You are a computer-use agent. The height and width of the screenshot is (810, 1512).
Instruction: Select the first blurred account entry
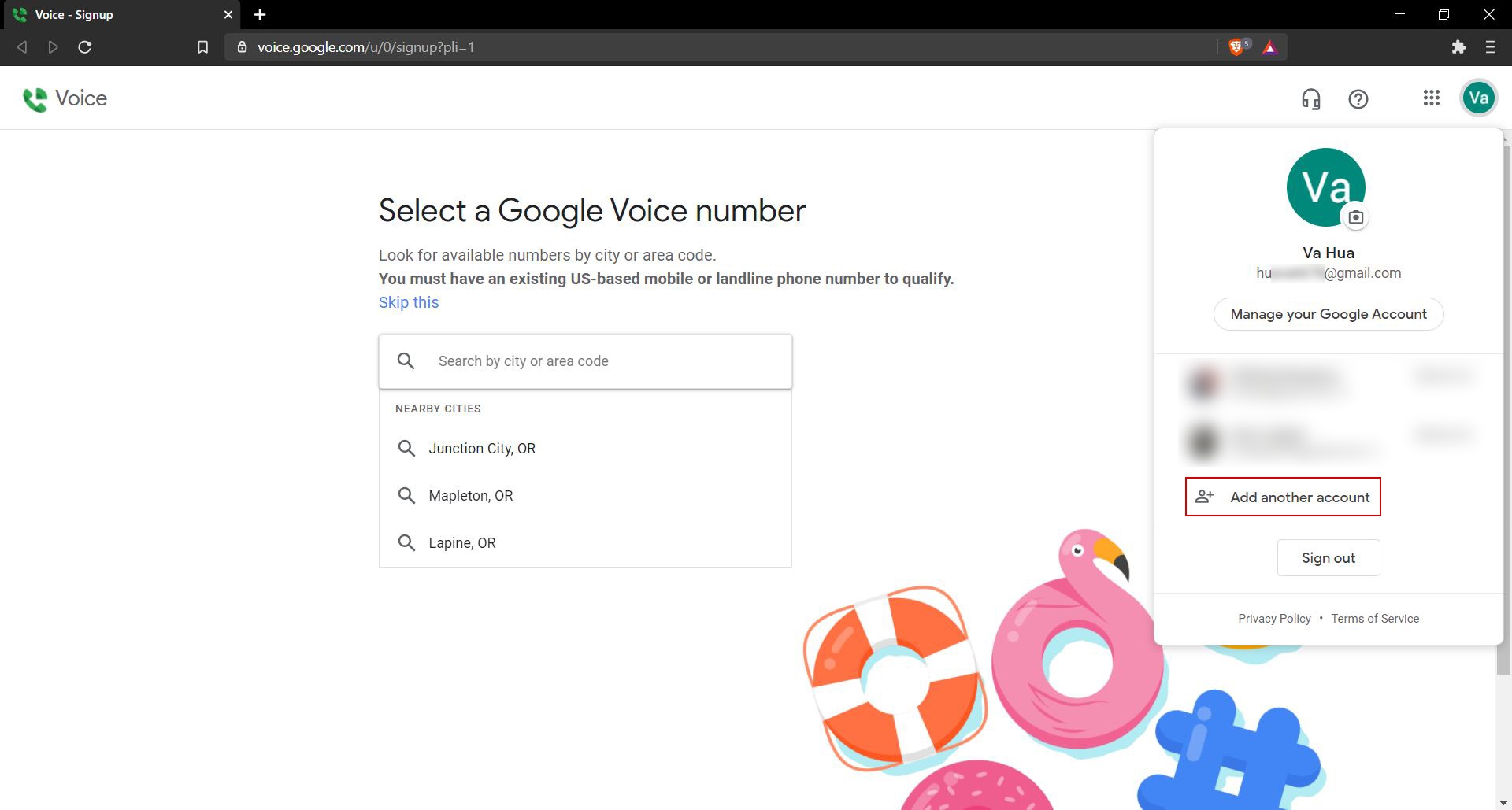click(x=1329, y=383)
